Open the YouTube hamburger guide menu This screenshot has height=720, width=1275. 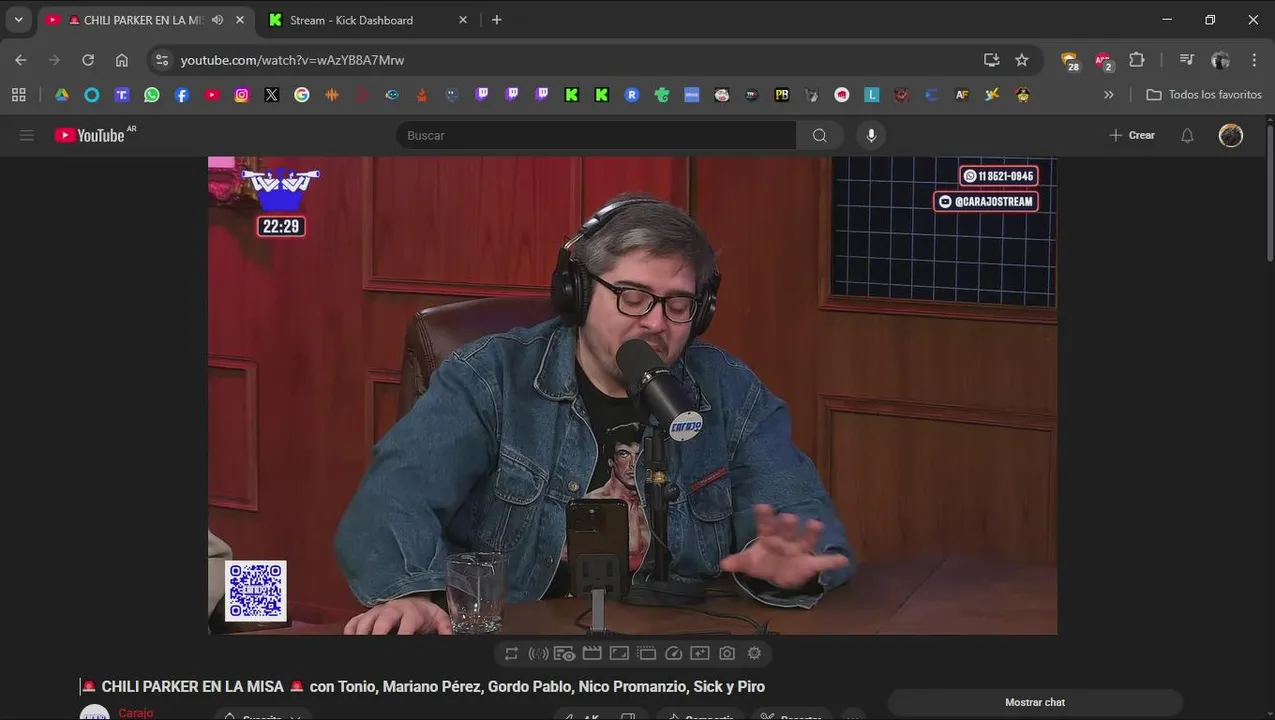coord(27,135)
